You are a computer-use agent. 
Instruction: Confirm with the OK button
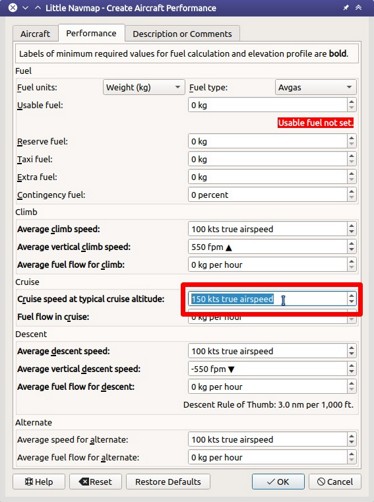(x=278, y=482)
